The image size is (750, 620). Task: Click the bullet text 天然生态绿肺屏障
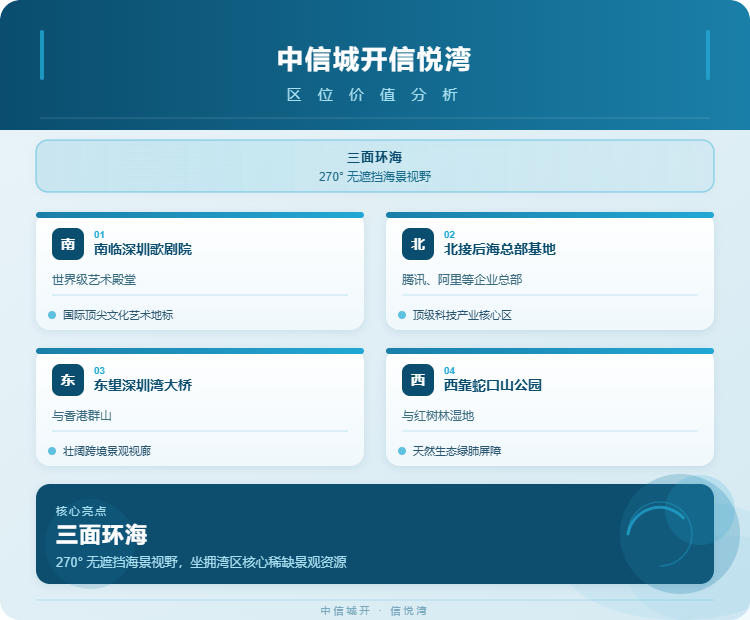point(457,451)
